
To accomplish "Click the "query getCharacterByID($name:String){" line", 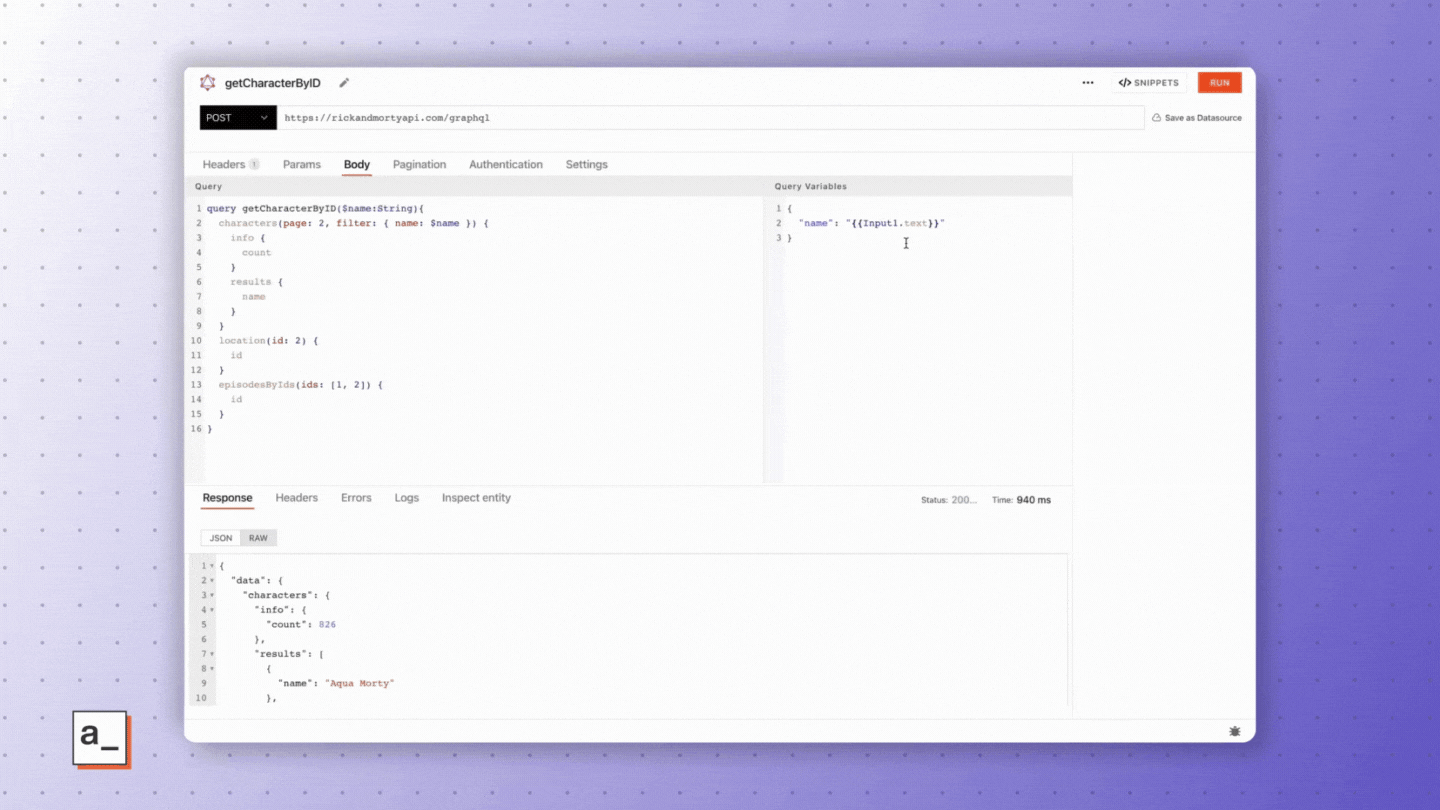I will (x=316, y=209).
